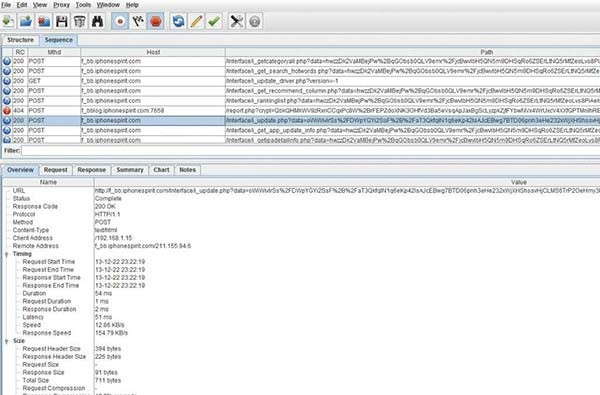Collapse the Timing tree node
This screenshot has width=600, height=395.
(7, 254)
